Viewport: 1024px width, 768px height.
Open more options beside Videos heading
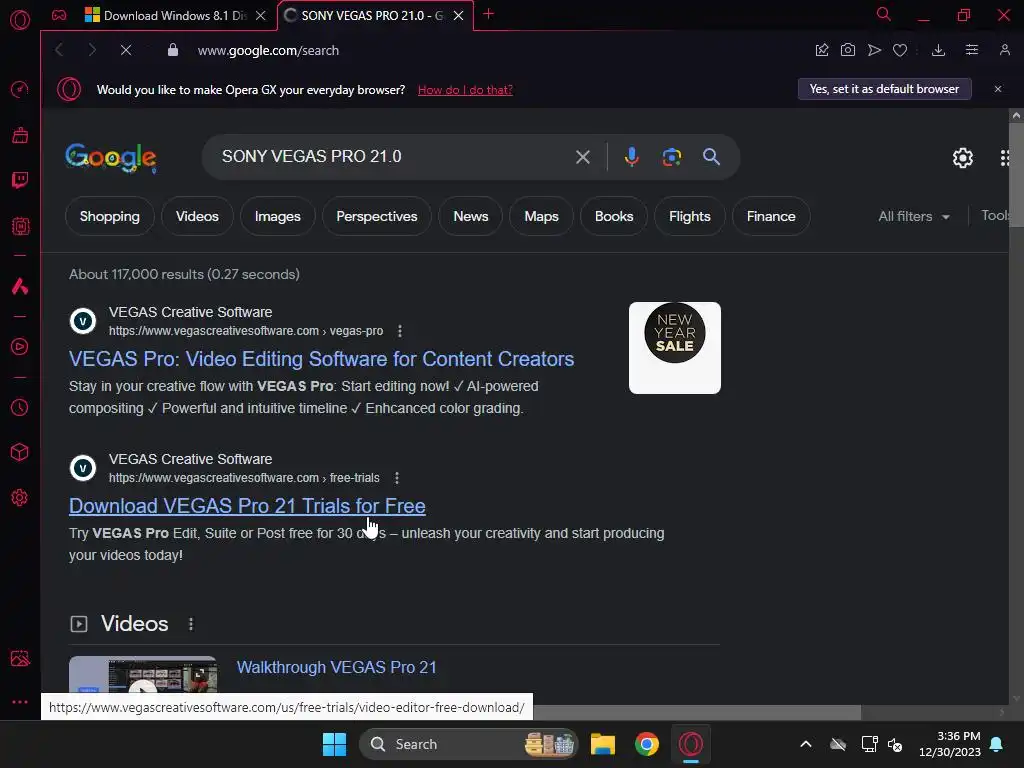tap(191, 624)
